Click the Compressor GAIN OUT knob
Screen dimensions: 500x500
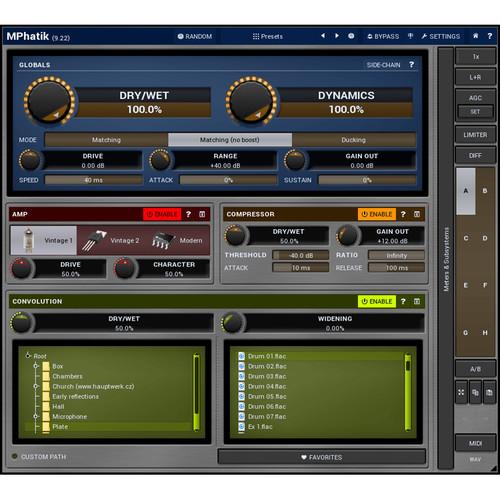pos(348,235)
